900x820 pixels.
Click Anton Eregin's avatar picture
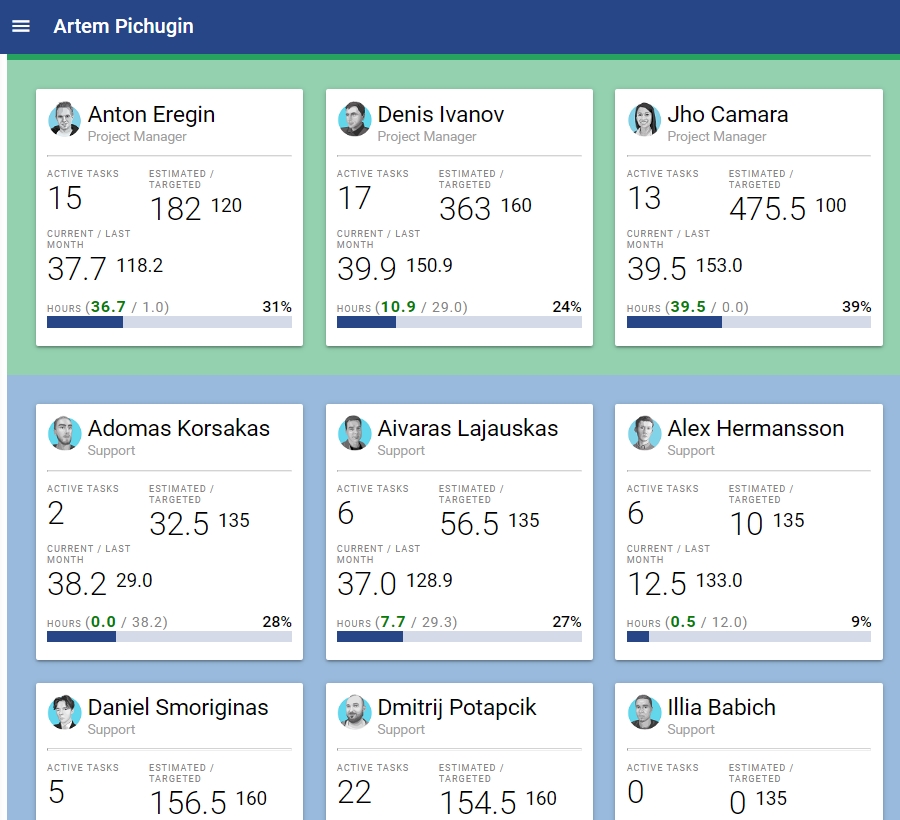coord(65,119)
